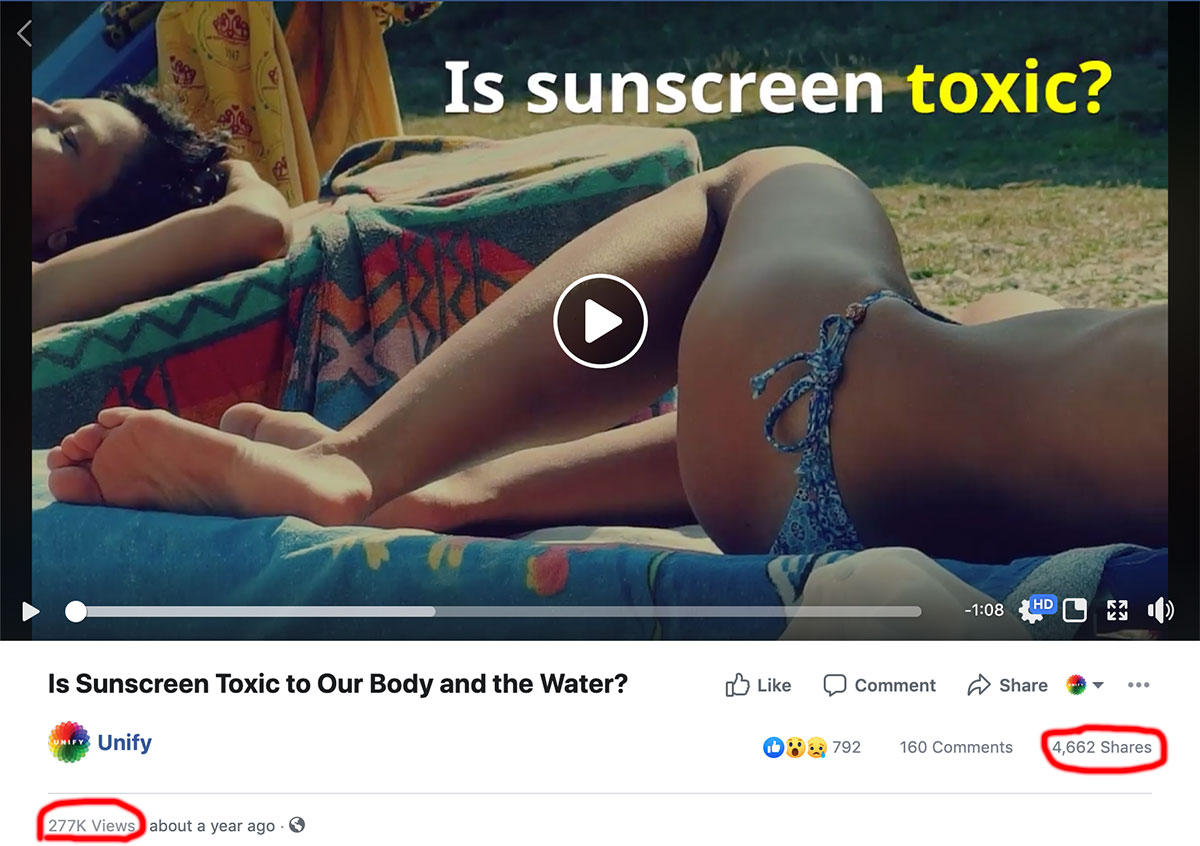Open the three-dot more options menu
Screen dimensions: 1200x846
(x=1138, y=685)
